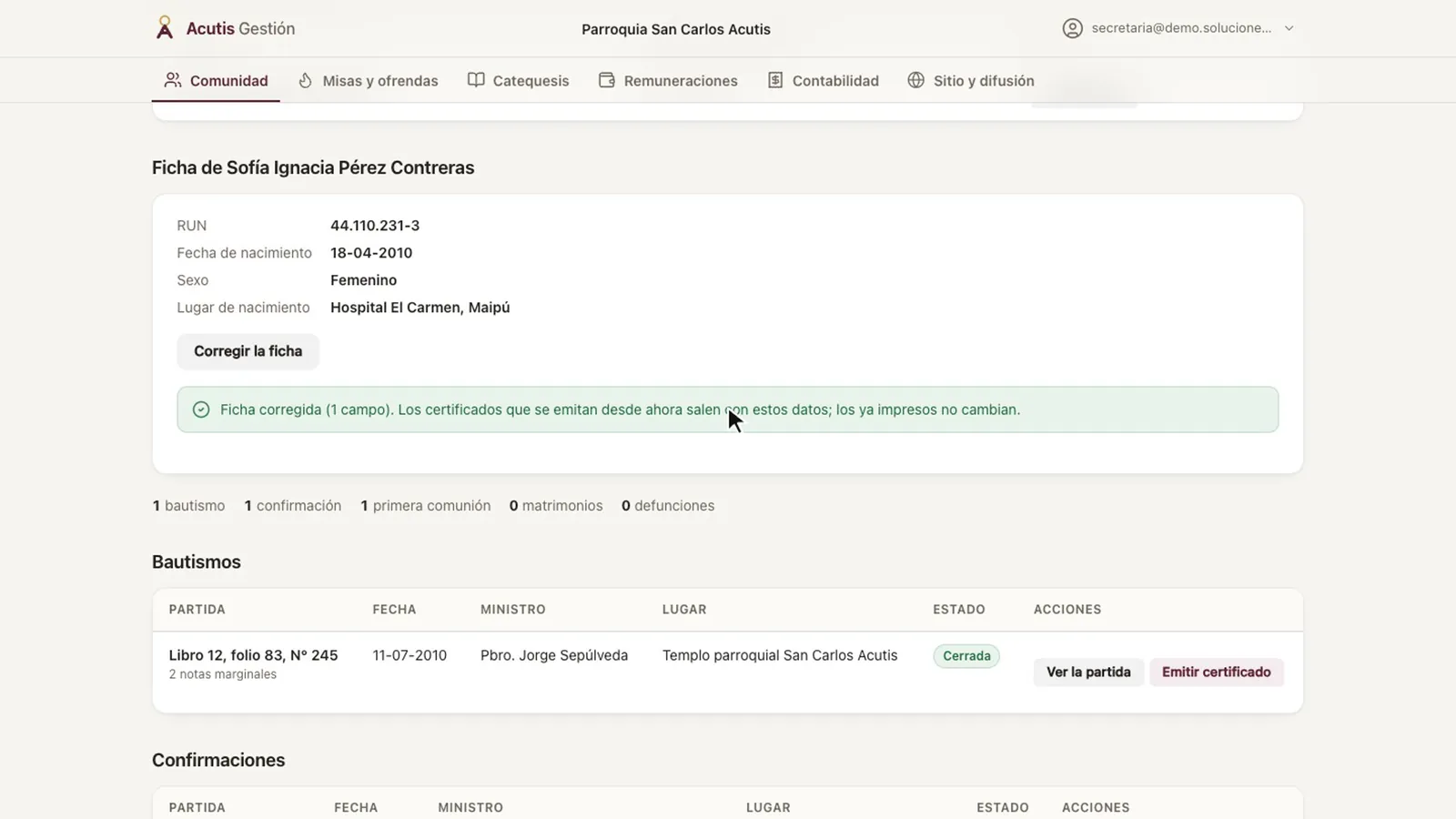This screenshot has width=1456, height=819.
Task: Click the green success check icon
Action: (x=201, y=409)
